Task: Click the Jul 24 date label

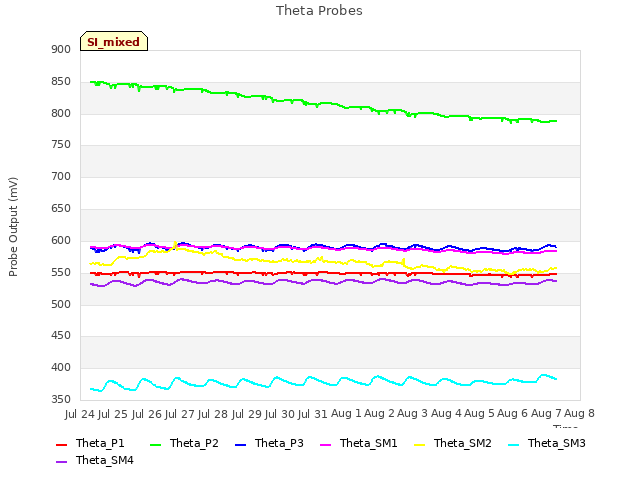Action: (x=80, y=414)
